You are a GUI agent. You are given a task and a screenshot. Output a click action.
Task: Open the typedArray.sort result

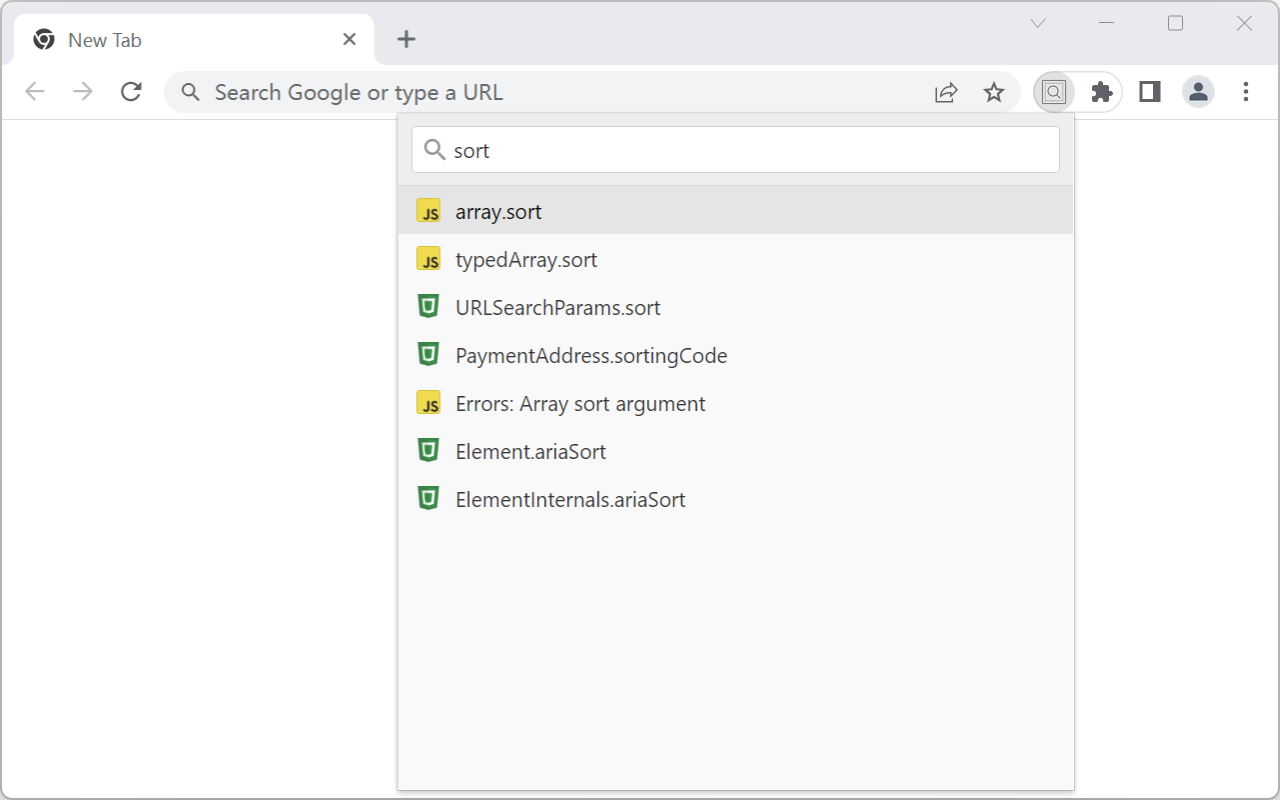[x=526, y=259]
